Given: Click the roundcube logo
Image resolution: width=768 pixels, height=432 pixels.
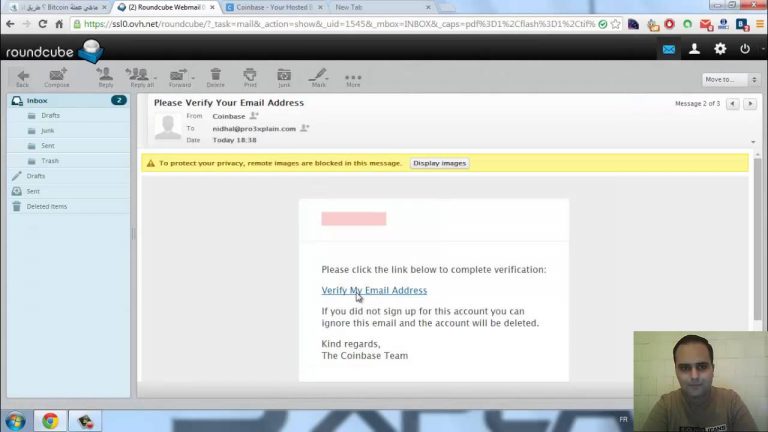Looking at the screenshot, I should [54, 51].
